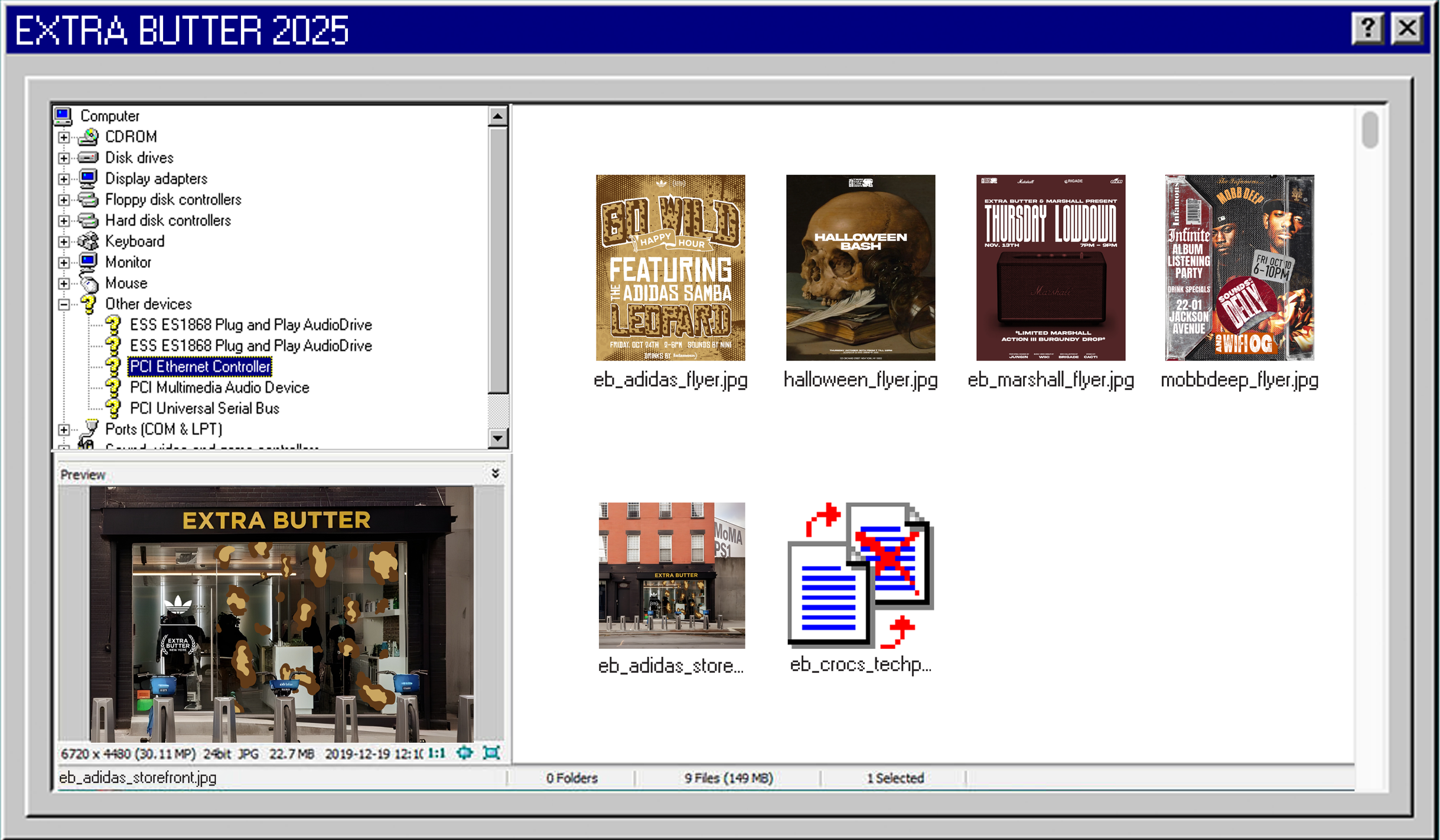
Task: Click the teal gear icon in preview toolbar
Action: pyautogui.click(x=465, y=753)
